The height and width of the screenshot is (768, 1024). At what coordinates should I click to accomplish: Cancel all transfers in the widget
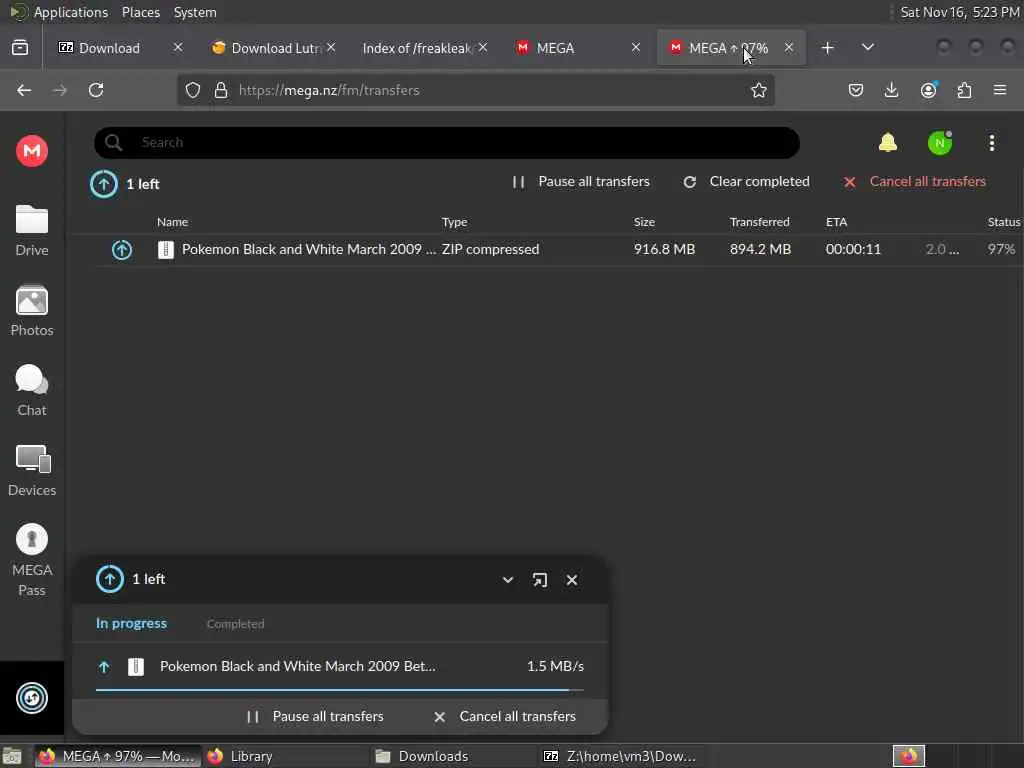pyautogui.click(x=504, y=716)
